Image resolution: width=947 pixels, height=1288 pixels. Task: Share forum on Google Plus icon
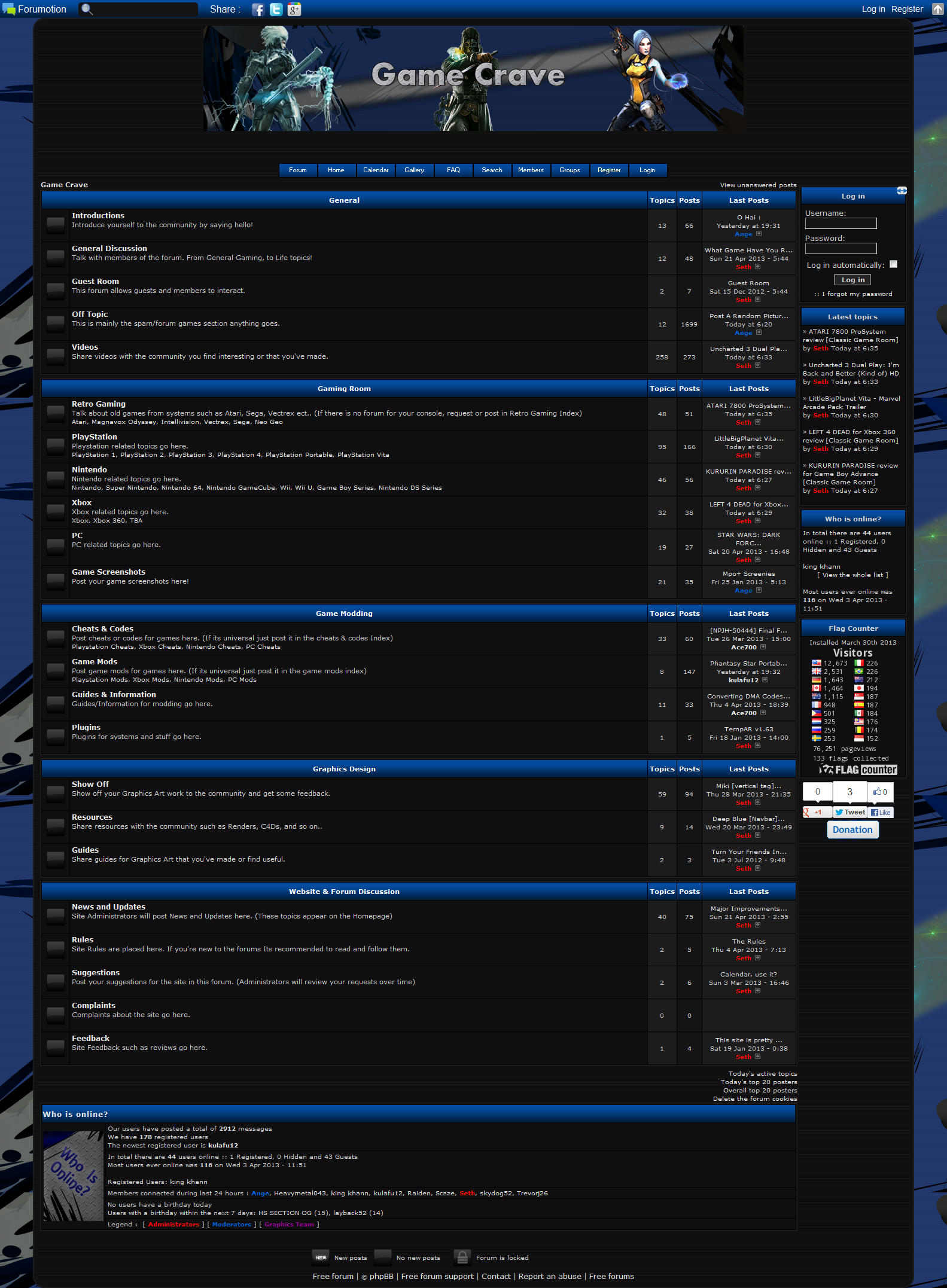pyautogui.click(x=294, y=10)
